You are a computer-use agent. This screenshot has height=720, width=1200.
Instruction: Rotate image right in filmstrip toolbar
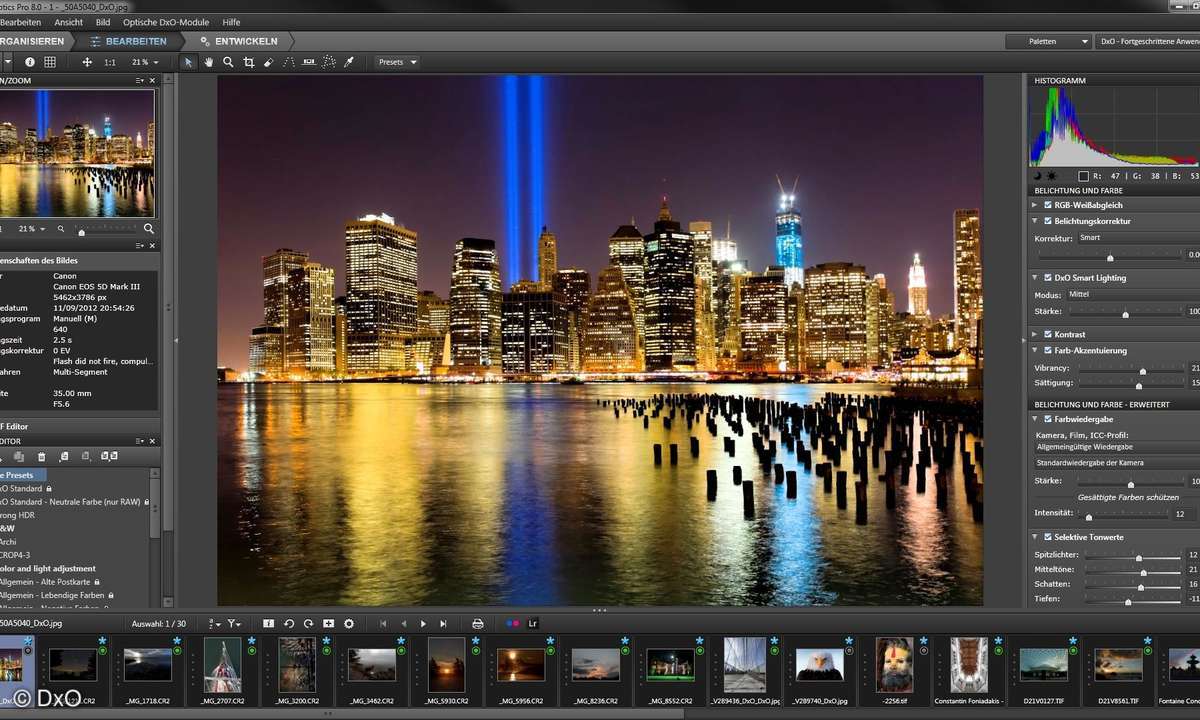309,623
